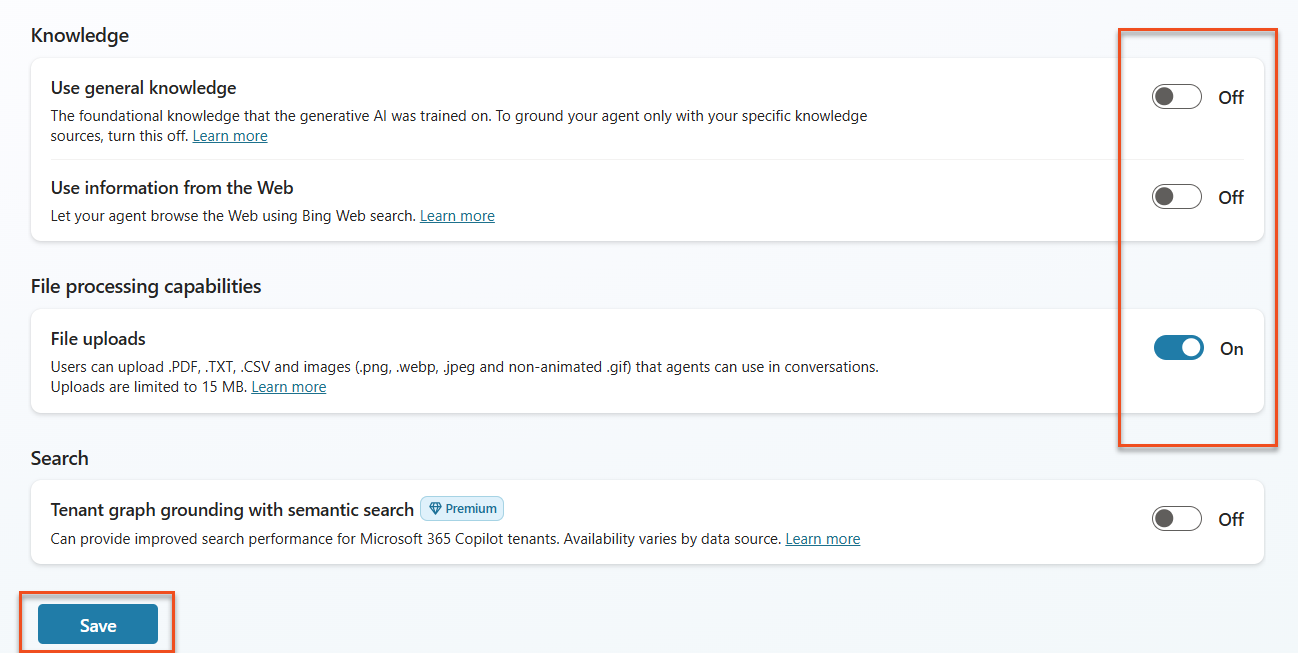Click the Tenant graph grounding label text
The image size is (1298, 653).
(x=232, y=508)
